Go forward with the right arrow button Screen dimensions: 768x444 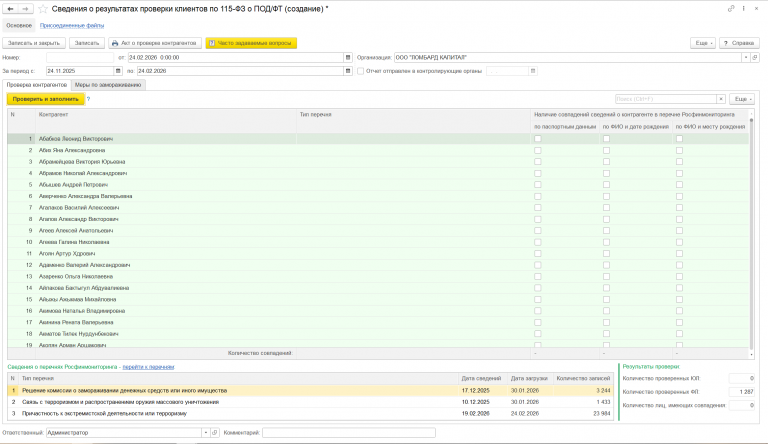point(25,9)
